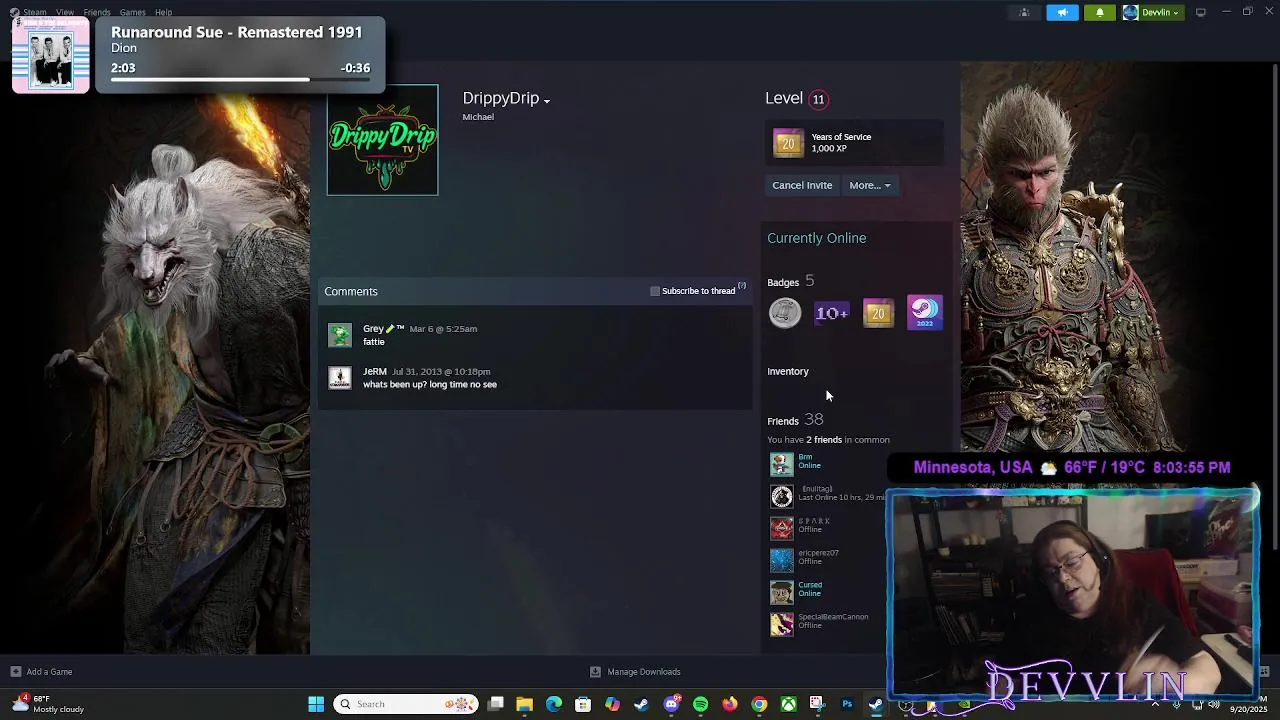This screenshot has height=720, width=1280.
Task: Launch Microsoft Edge from taskbar
Action: [554, 704]
